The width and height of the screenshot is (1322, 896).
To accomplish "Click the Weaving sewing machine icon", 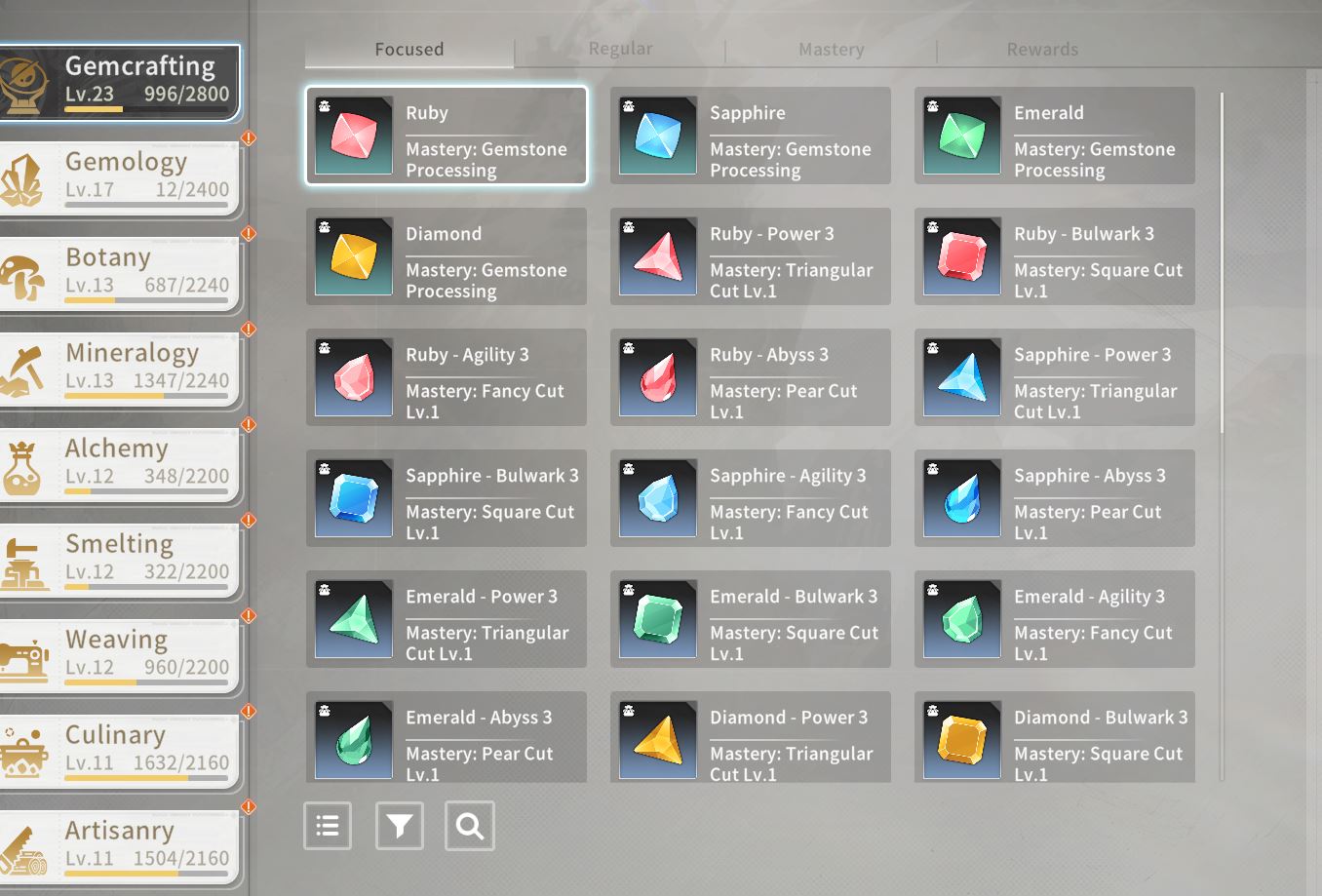I will click(x=23, y=660).
